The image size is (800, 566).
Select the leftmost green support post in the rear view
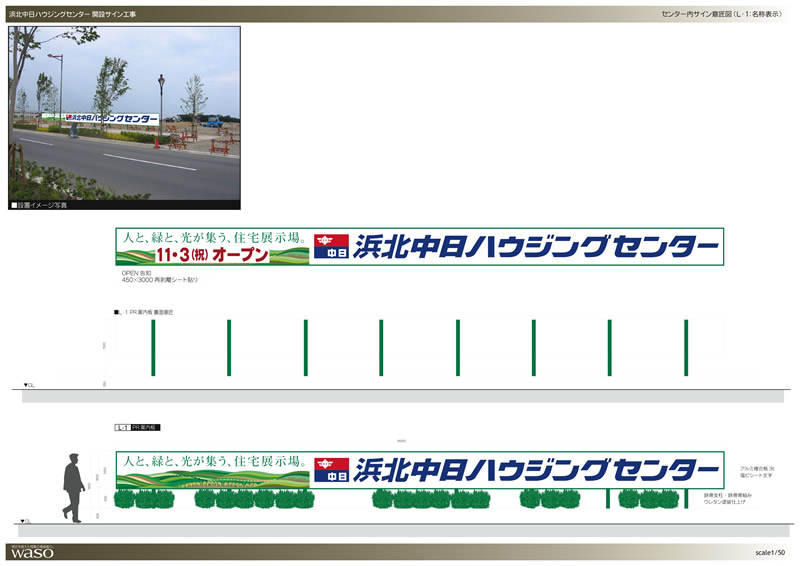(x=153, y=348)
